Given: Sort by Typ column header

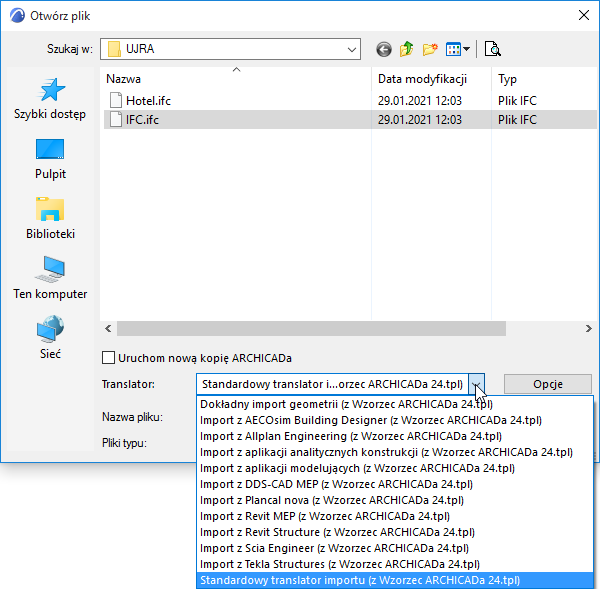Looking at the screenshot, I should click(545, 79).
